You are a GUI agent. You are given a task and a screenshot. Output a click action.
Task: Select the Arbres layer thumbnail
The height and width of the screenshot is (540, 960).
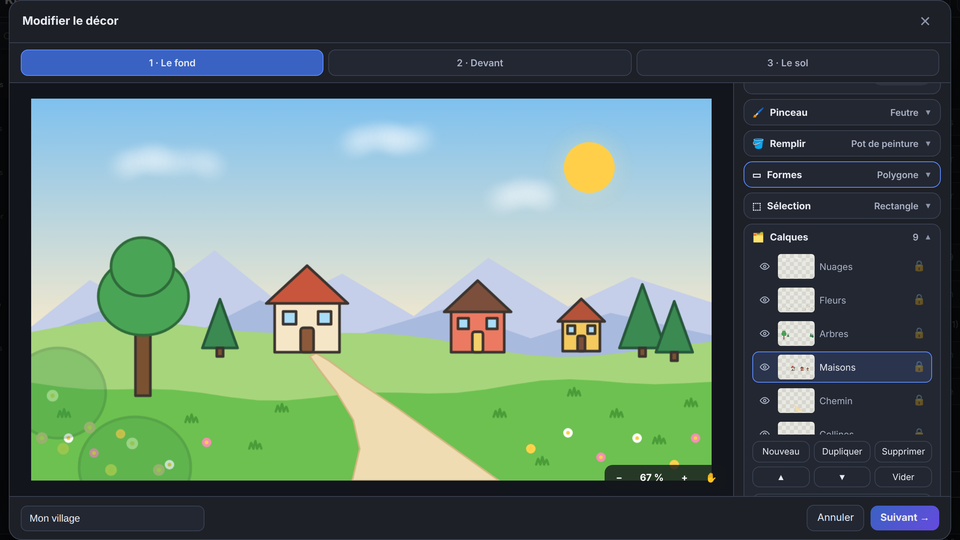[x=796, y=334]
